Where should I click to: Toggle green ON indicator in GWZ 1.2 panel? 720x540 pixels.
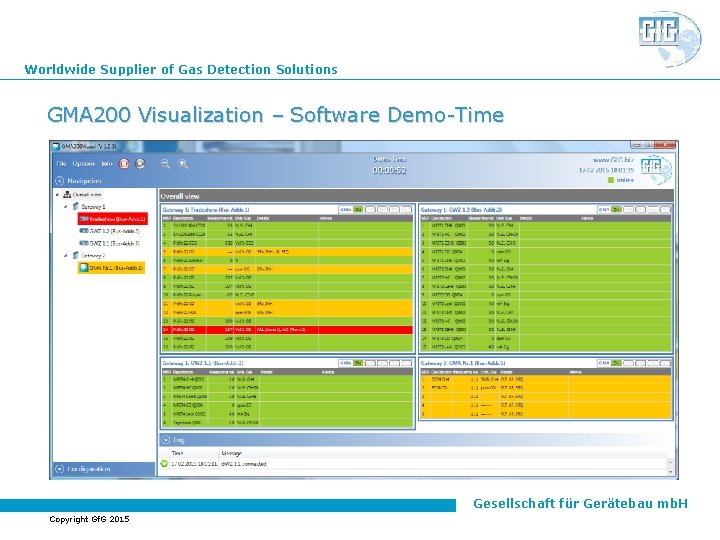tap(616, 209)
